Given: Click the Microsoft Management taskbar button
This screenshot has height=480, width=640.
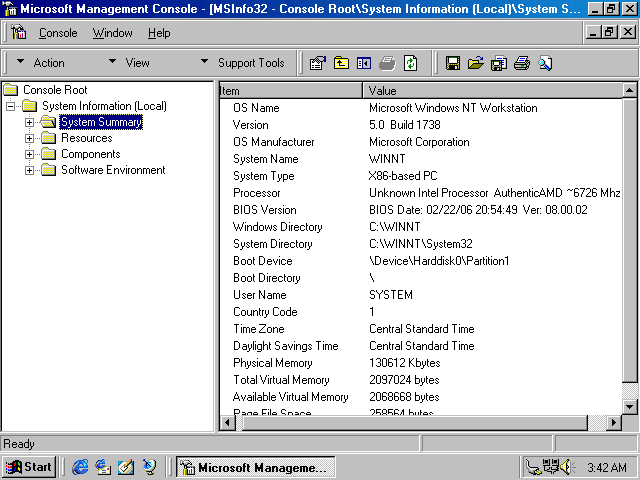Looking at the screenshot, I should (256, 467).
